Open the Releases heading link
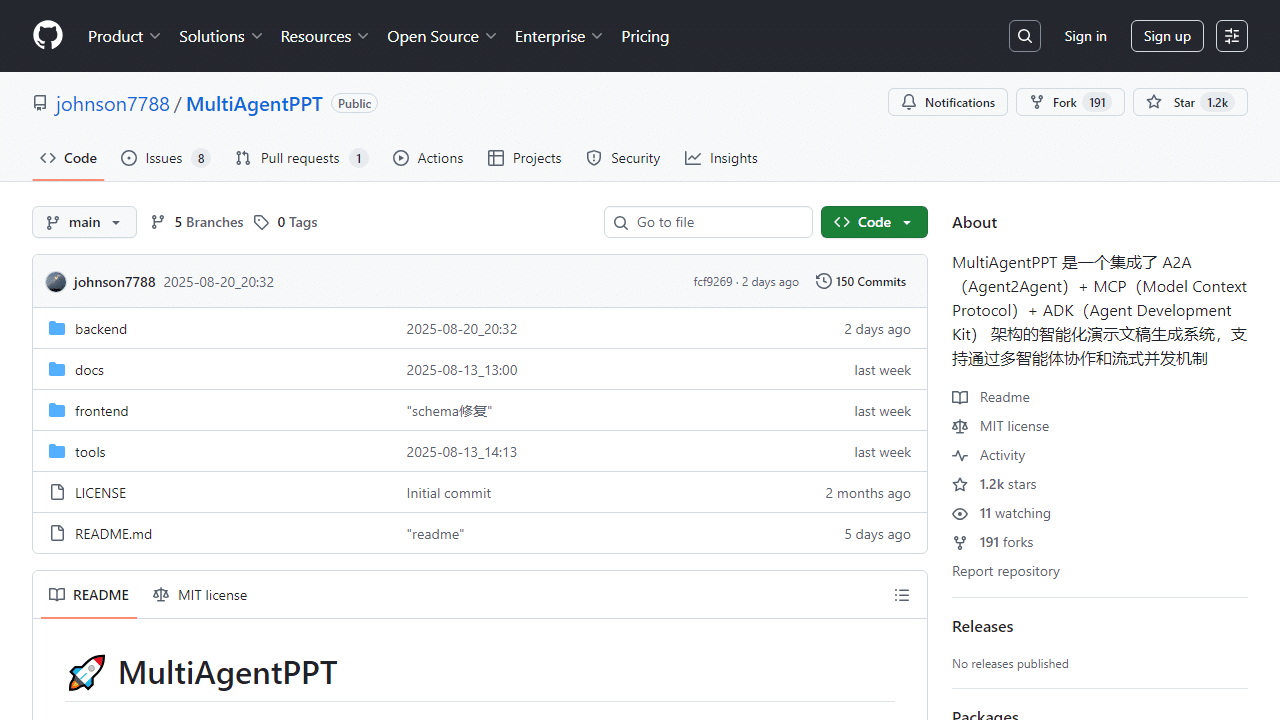This screenshot has width=1280, height=720. [983, 626]
